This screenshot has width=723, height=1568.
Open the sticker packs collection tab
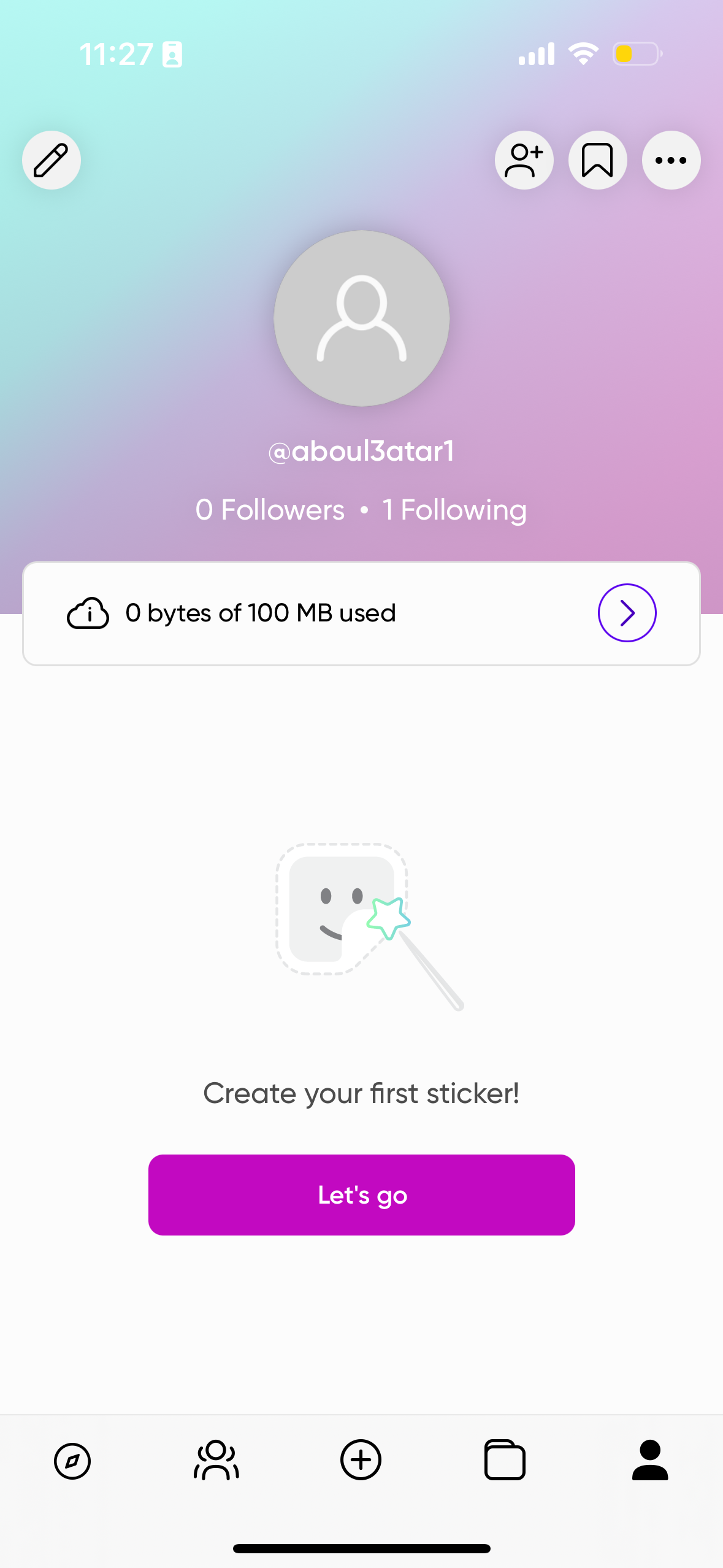[505, 1461]
